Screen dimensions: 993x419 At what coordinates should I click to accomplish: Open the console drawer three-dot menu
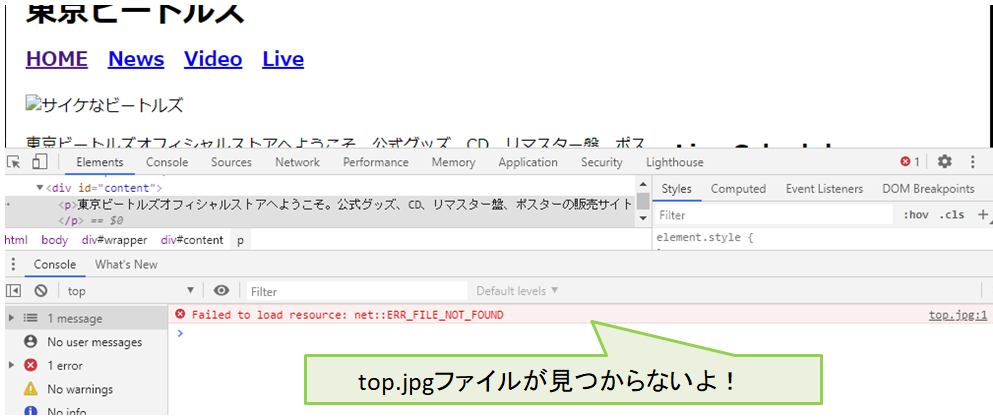click(x=13, y=264)
